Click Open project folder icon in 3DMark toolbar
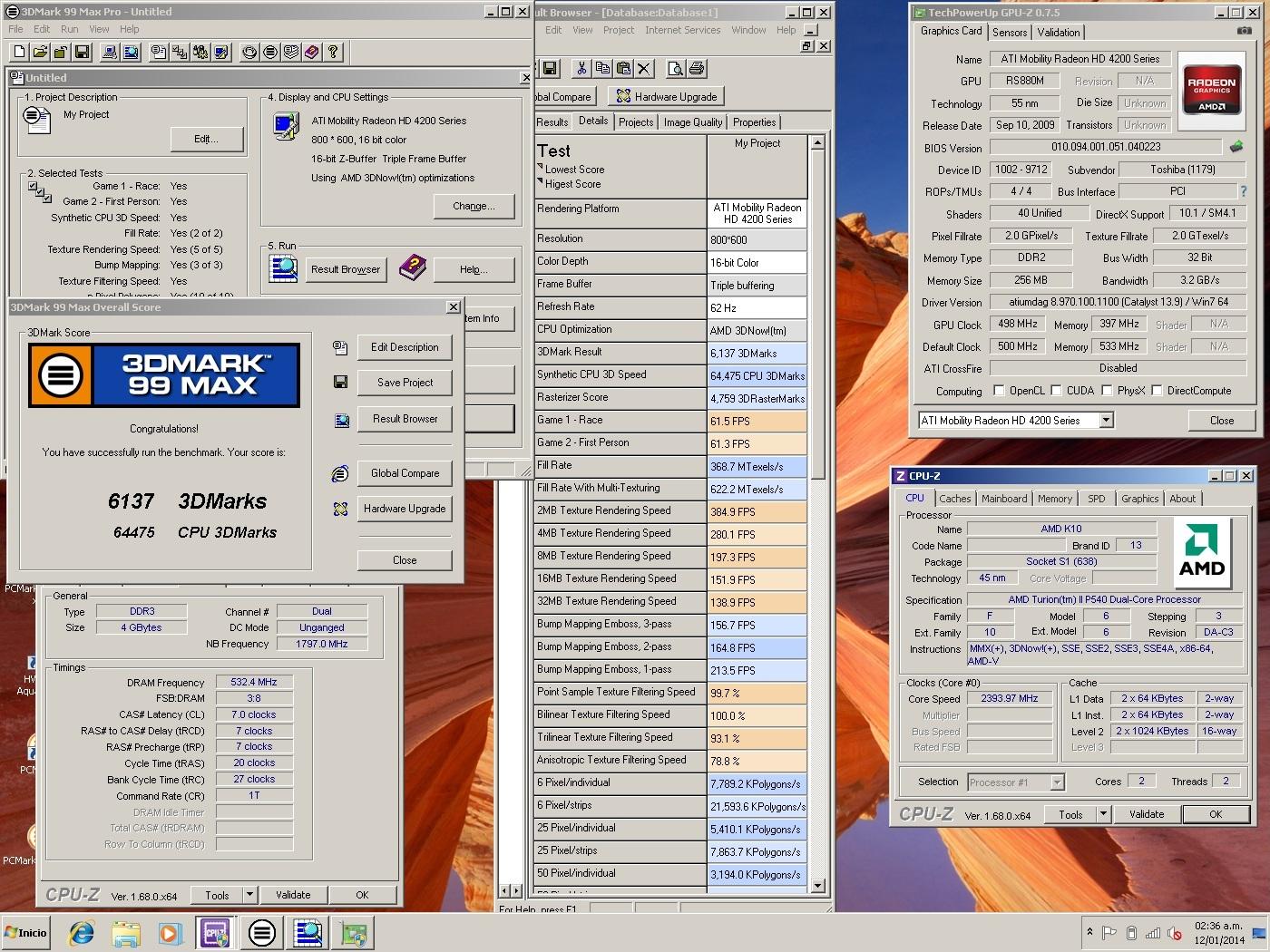 [x=40, y=52]
